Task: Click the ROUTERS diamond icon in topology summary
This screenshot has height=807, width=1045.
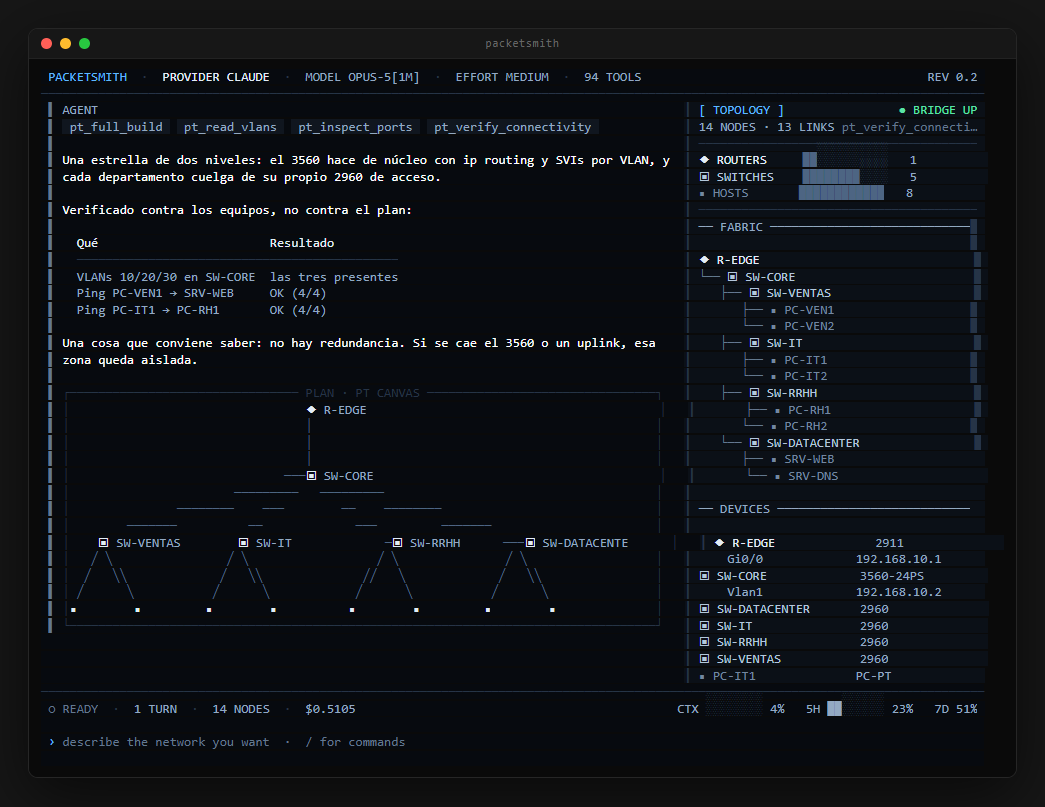Action: pyautogui.click(x=704, y=160)
